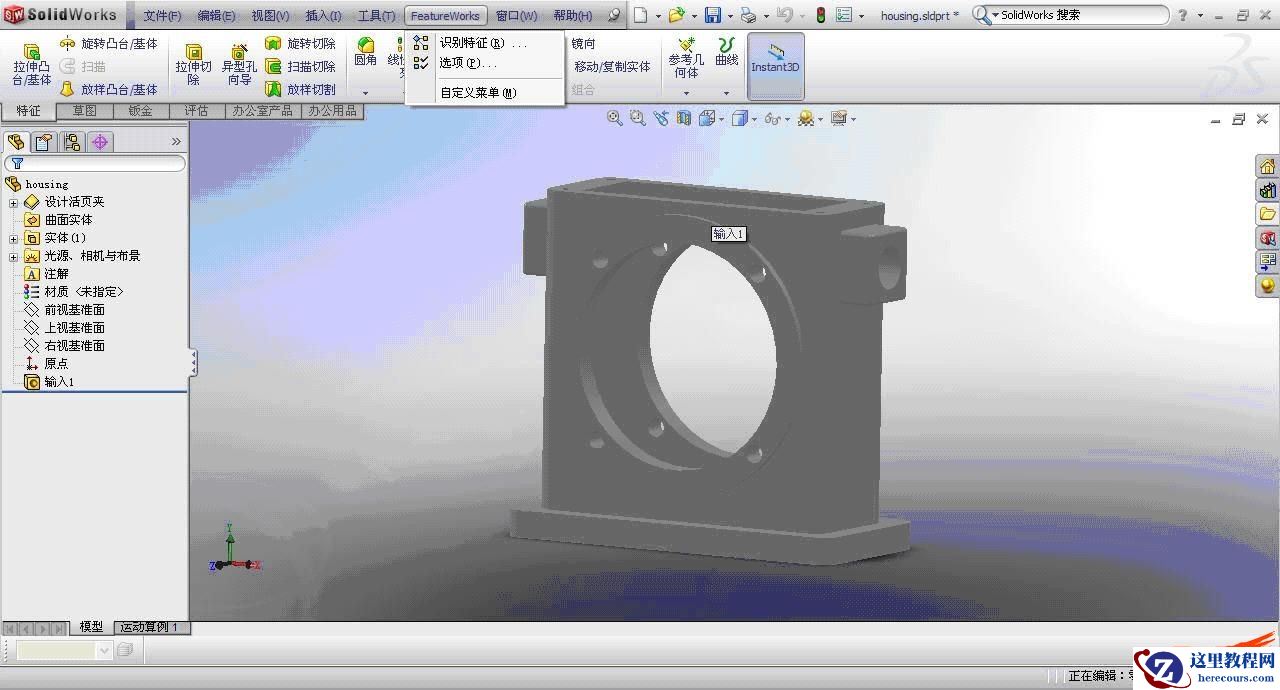
Task: Click the Save icon in the top toolbar
Action: pos(713,15)
